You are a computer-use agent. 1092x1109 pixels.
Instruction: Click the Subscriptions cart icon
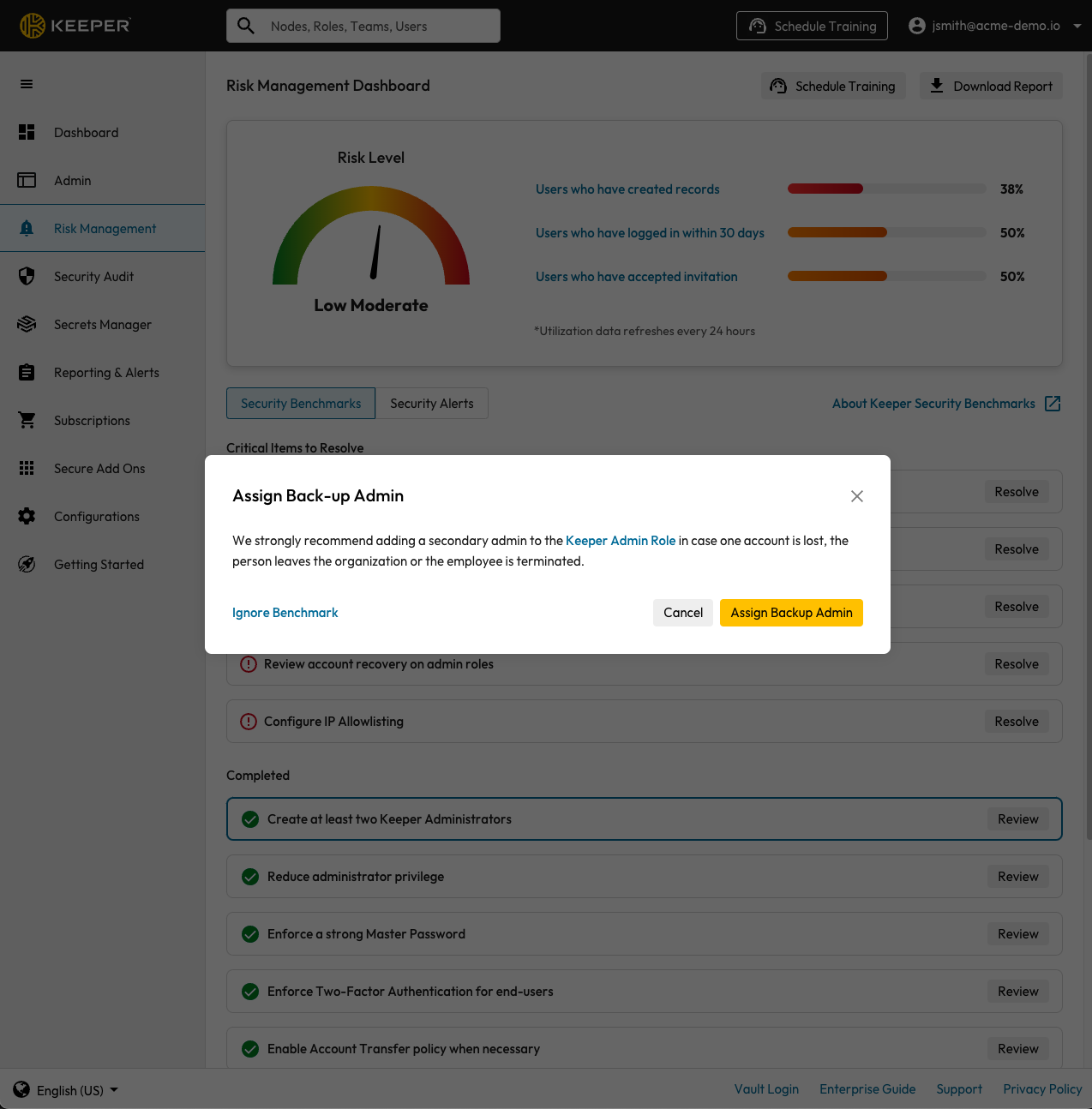click(27, 420)
